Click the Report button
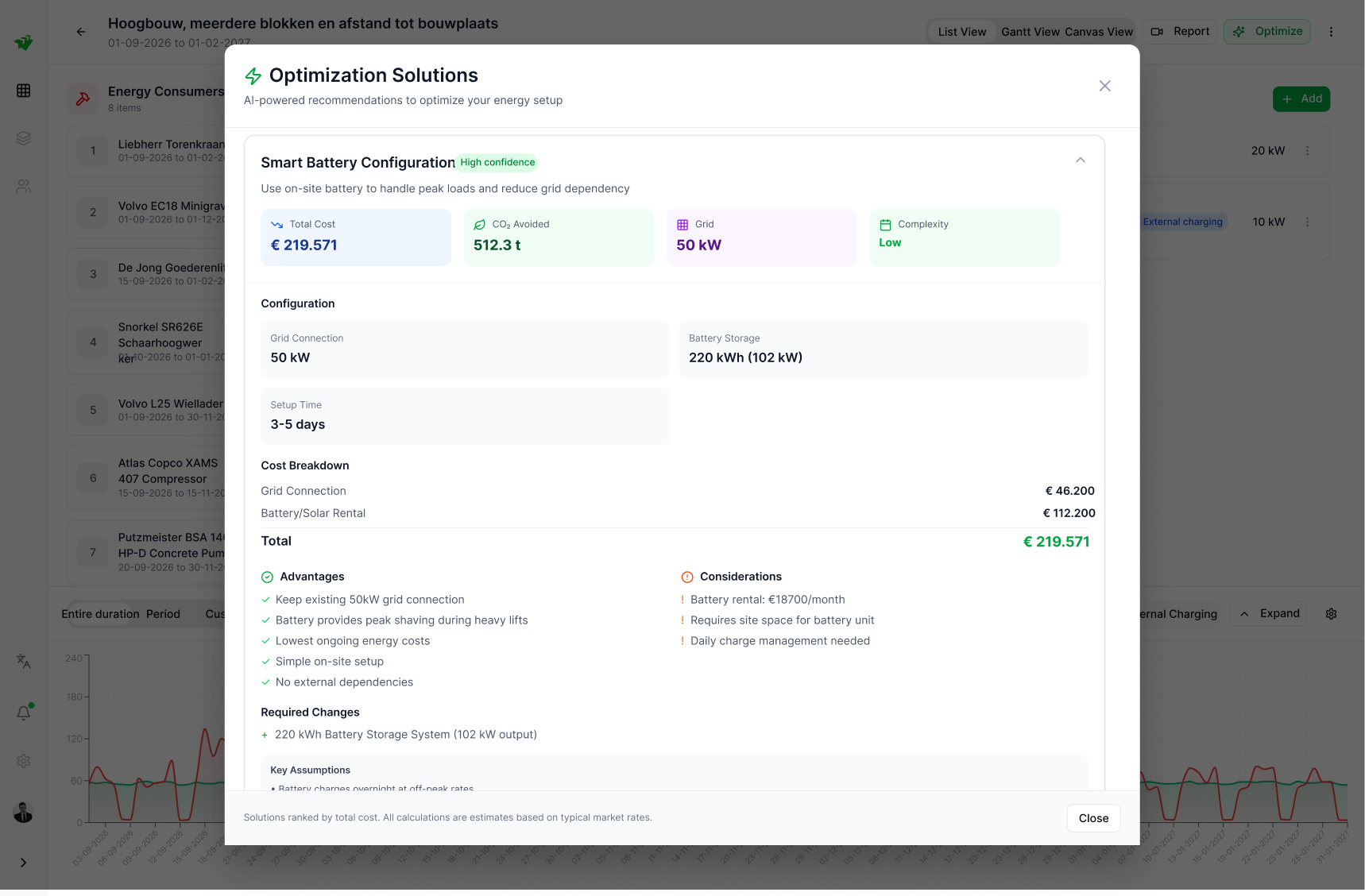This screenshot has width=1365, height=896. tap(1180, 32)
